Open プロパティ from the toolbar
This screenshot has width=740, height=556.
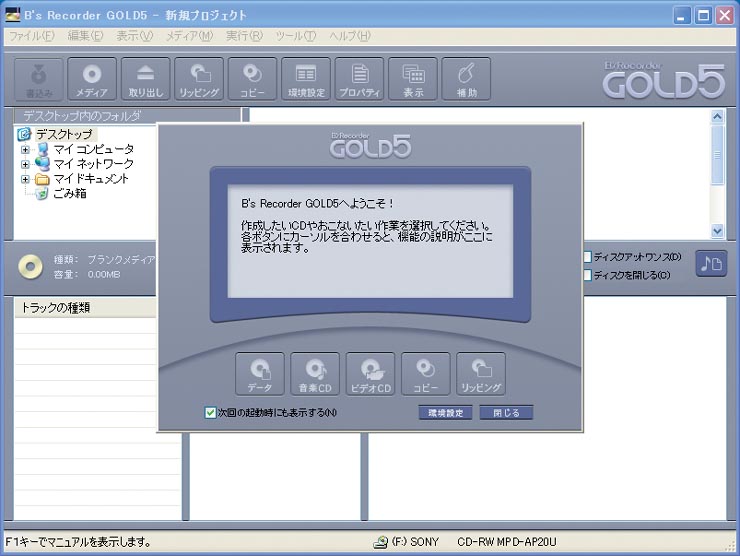[x=359, y=79]
